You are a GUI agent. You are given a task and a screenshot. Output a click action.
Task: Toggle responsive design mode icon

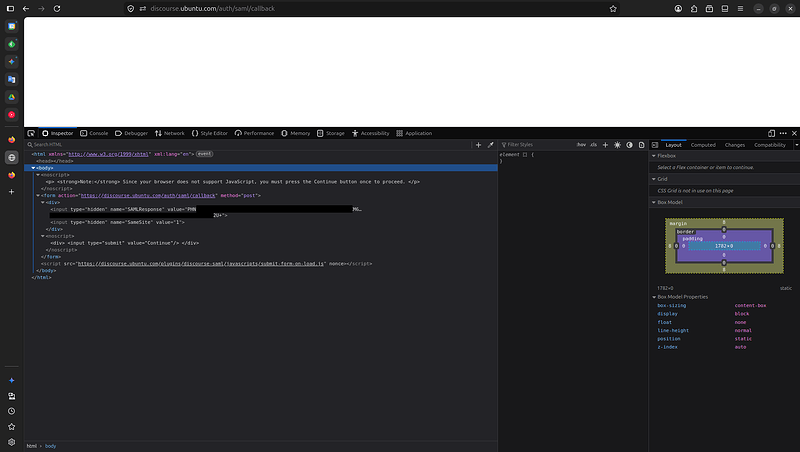[771, 133]
